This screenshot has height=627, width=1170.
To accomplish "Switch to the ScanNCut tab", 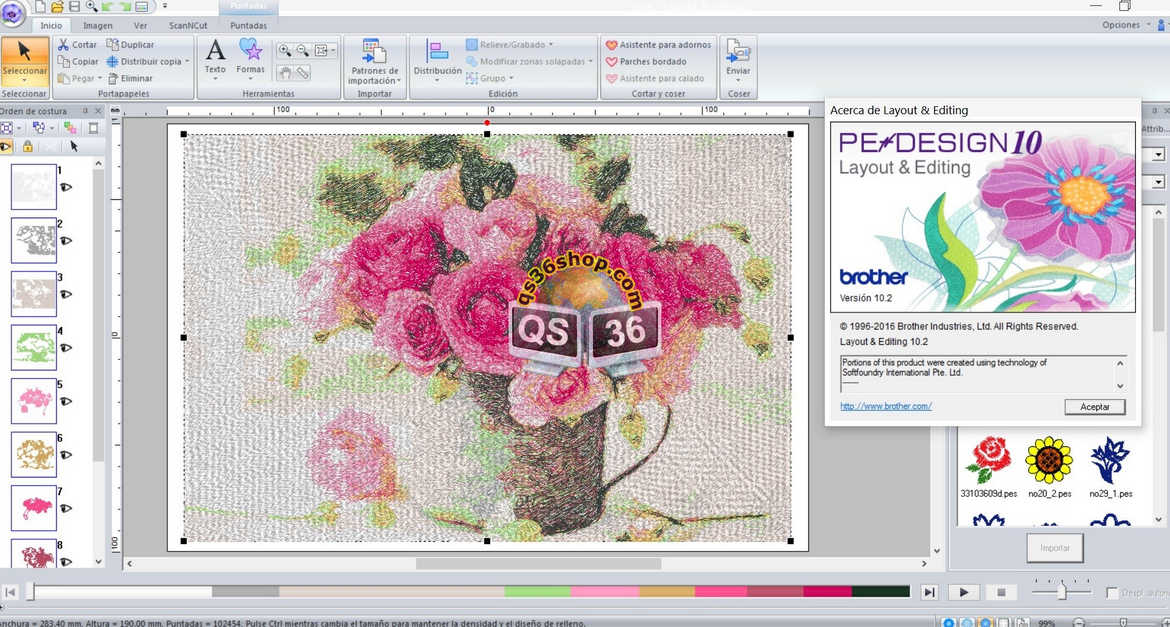I will [x=188, y=25].
